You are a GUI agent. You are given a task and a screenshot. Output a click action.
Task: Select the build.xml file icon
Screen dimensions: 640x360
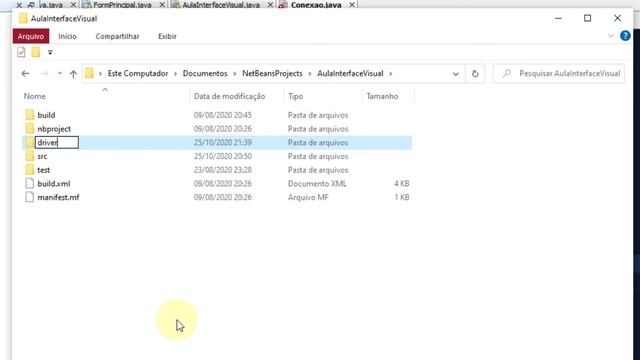pyautogui.click(x=29, y=184)
